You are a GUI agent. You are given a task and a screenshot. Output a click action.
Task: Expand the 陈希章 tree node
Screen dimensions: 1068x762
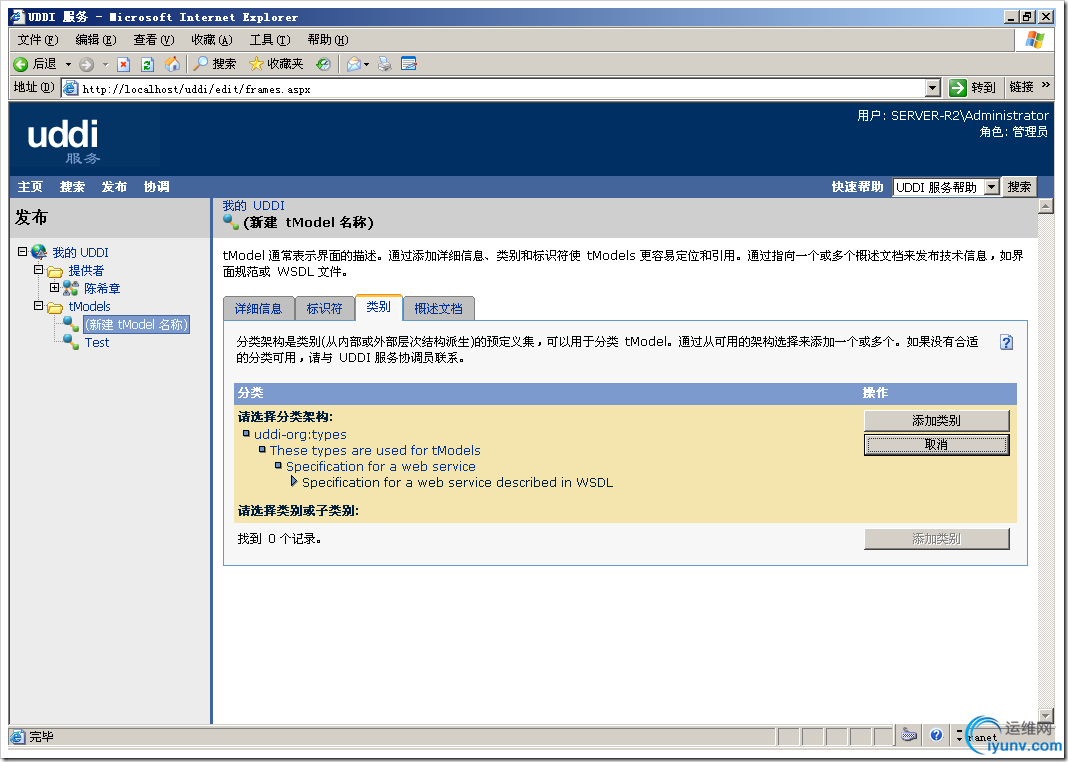pos(55,287)
